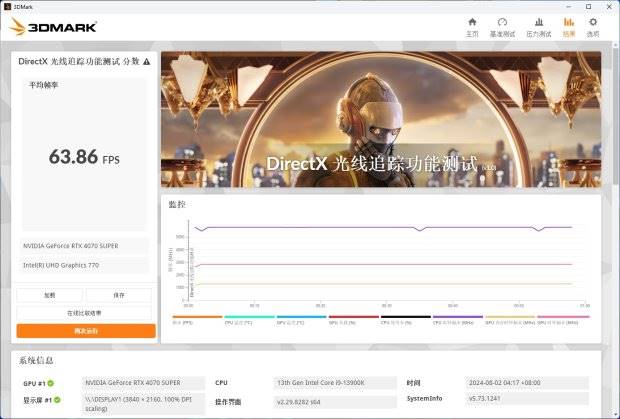Image resolution: width=620 pixels, height=419 pixels.
Task: Toggle the pink GPU clock (MHz) legend item
Action: (563, 320)
